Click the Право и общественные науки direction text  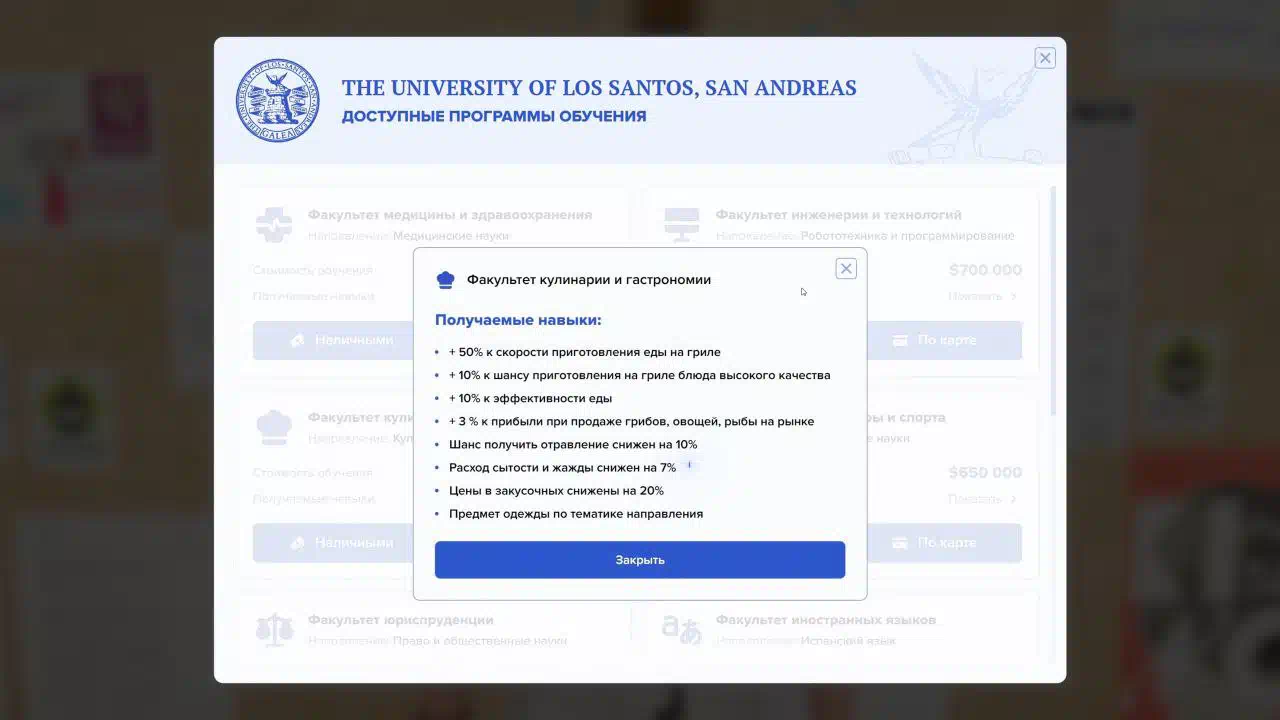(x=480, y=641)
